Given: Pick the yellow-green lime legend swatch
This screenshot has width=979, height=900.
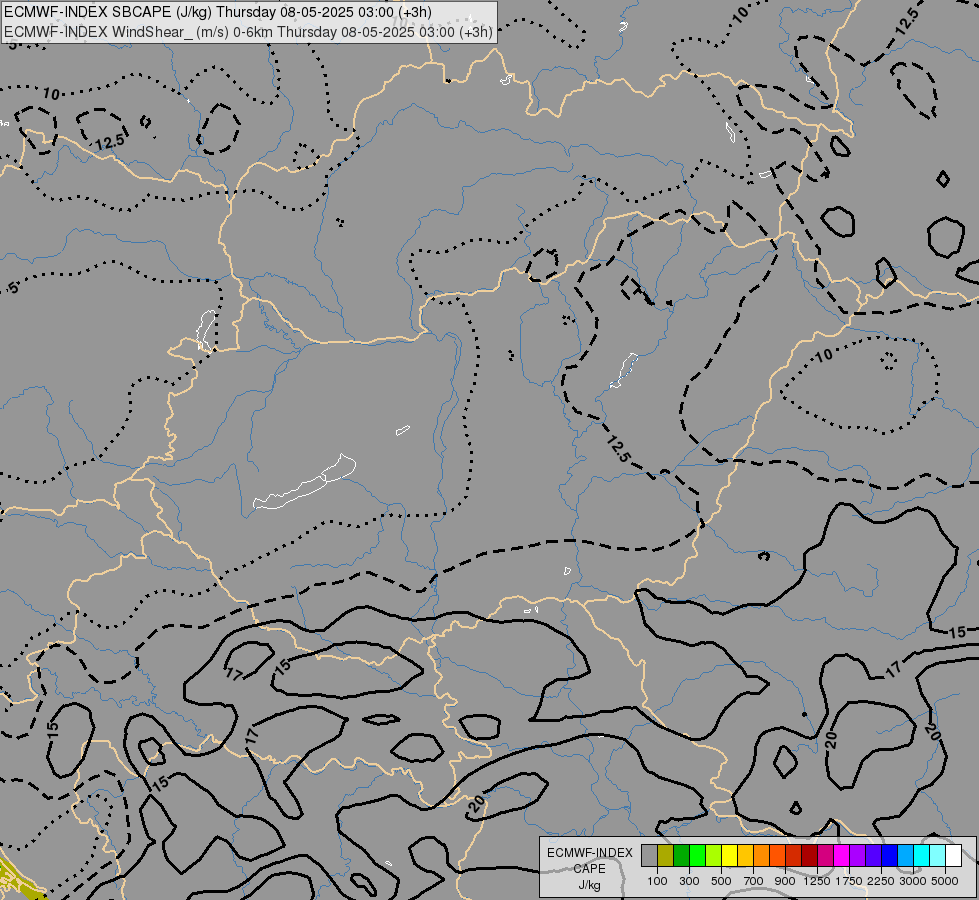Looking at the screenshot, I should pos(714,855).
